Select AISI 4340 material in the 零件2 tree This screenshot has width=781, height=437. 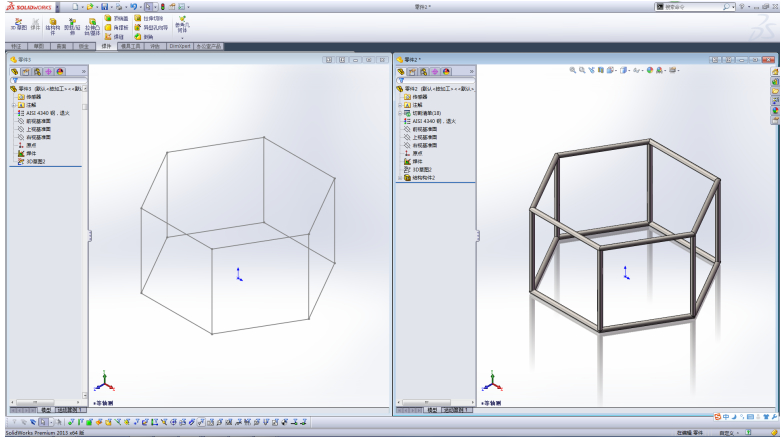coord(429,121)
